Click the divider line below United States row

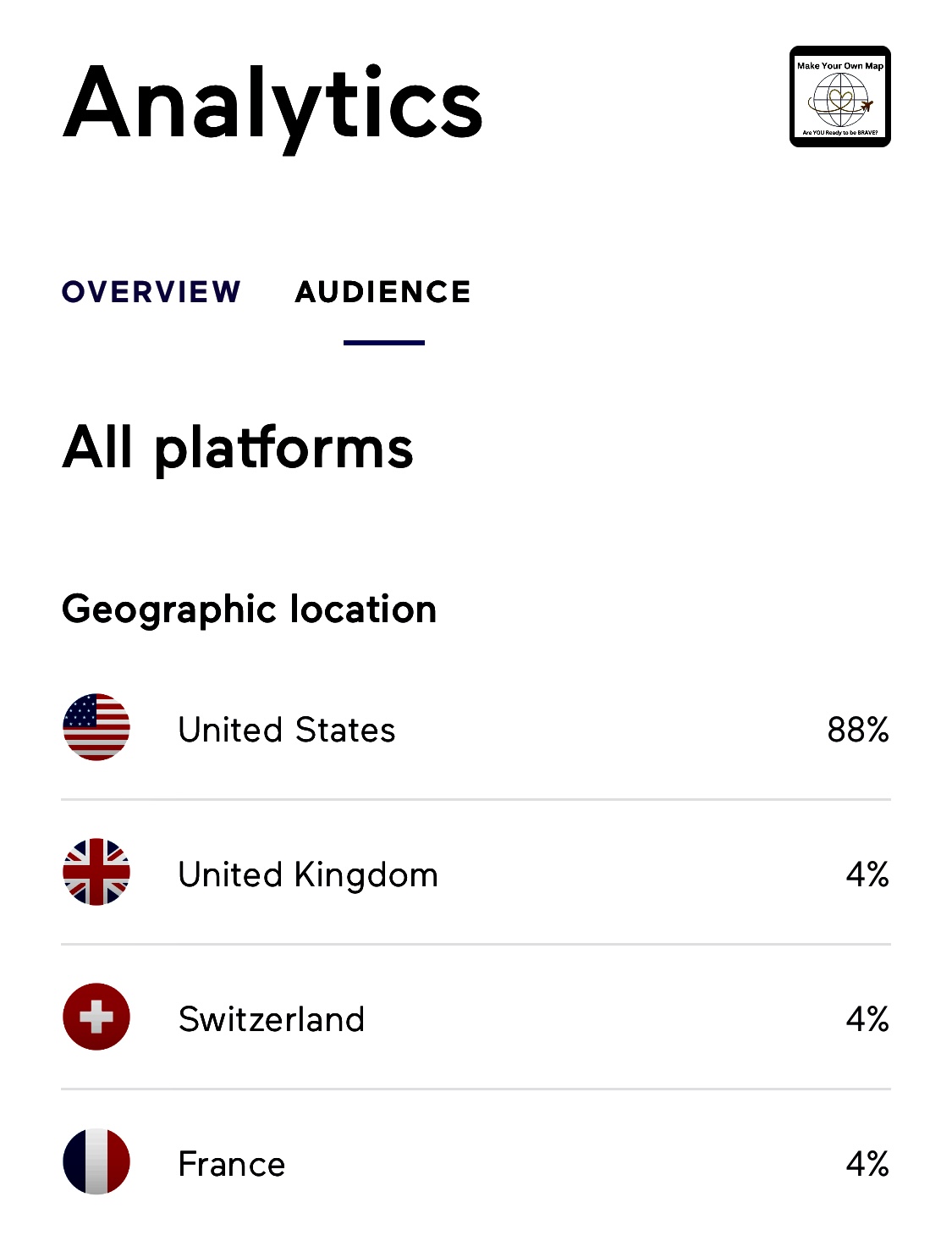click(476, 799)
